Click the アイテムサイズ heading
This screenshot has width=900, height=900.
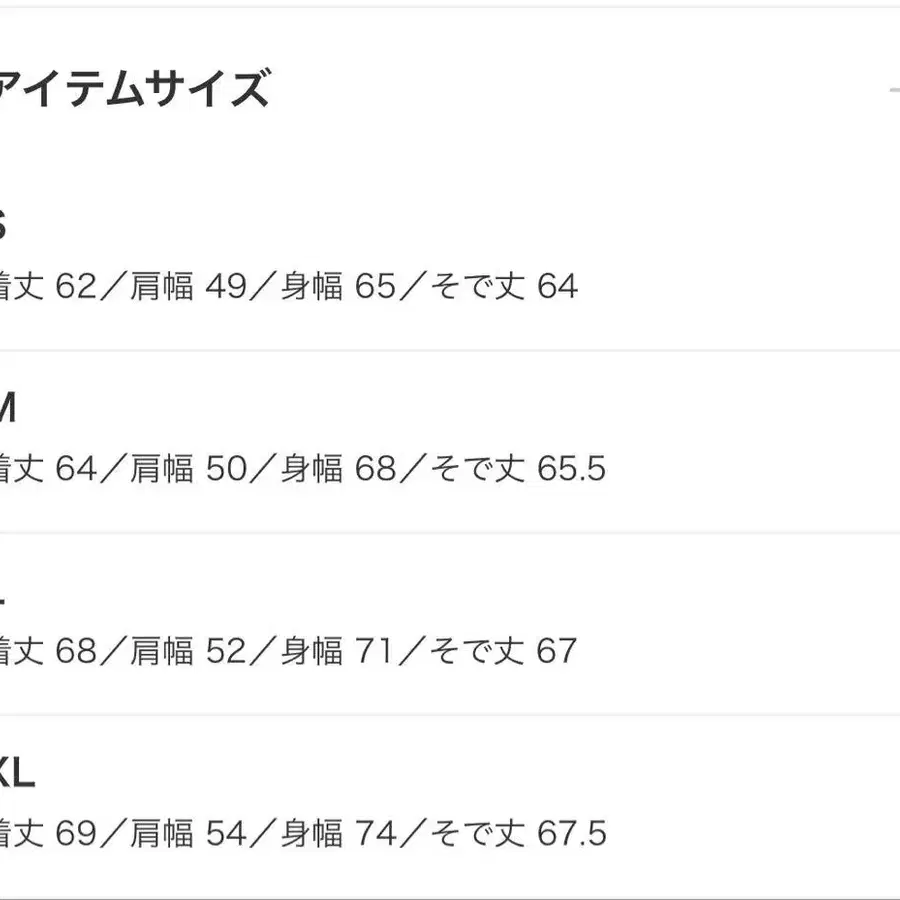pyautogui.click(x=135, y=90)
